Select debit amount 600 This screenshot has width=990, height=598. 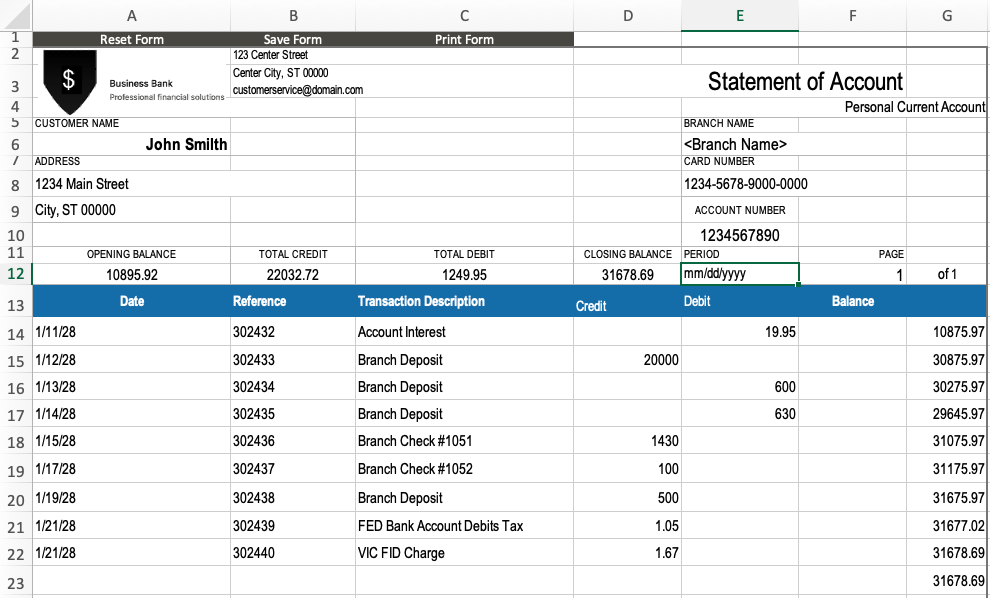pyautogui.click(x=740, y=386)
